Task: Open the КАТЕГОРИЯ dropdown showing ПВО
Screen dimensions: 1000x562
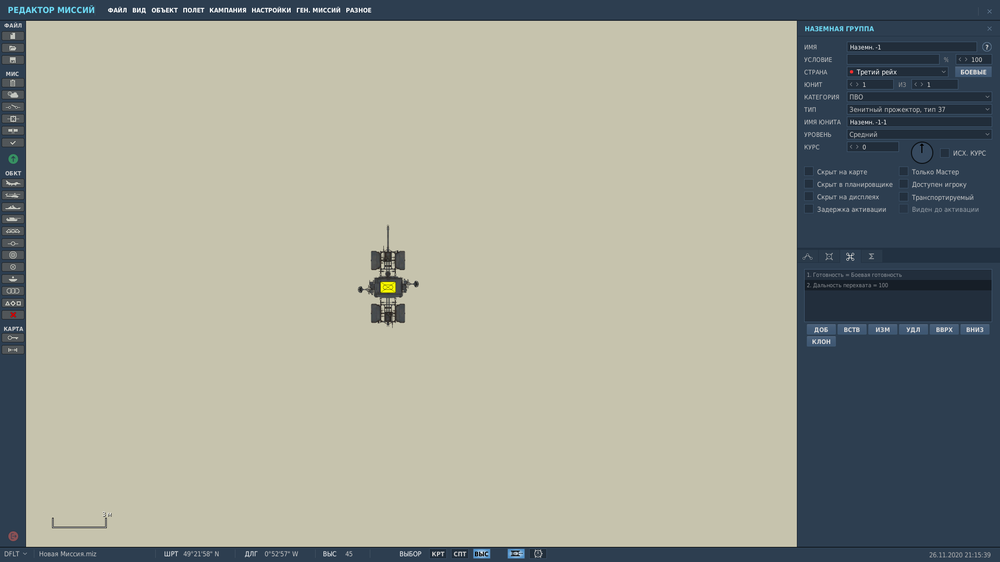Action: 919,97
